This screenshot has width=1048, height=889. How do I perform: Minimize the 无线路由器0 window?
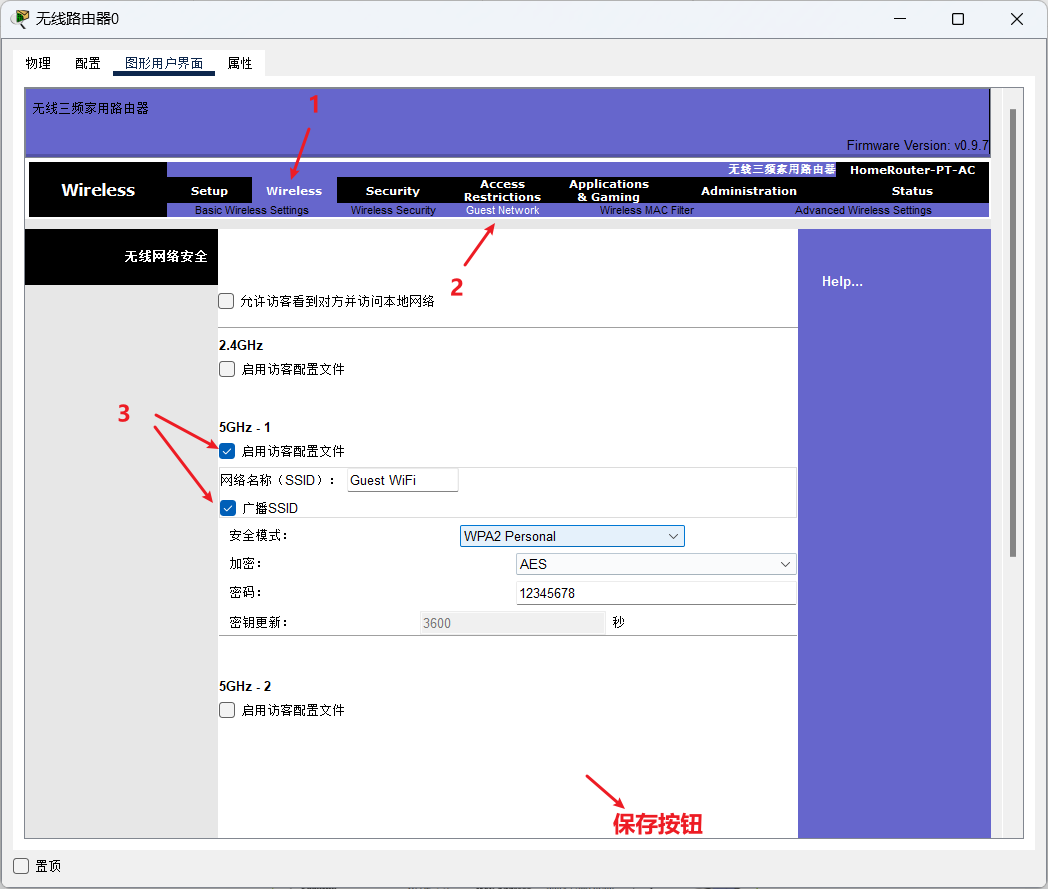point(900,19)
